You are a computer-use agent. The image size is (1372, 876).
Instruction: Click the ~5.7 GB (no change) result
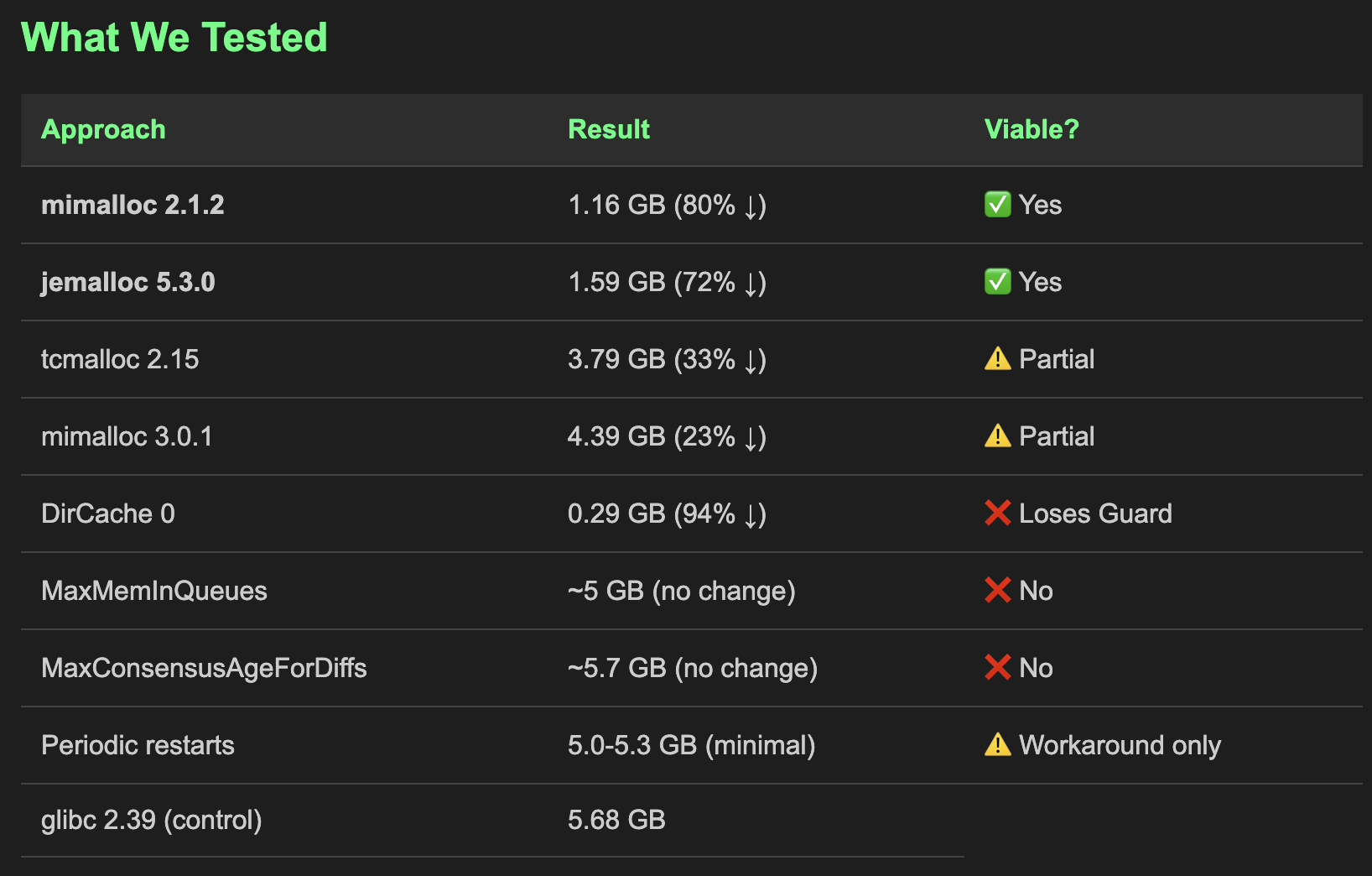tap(692, 668)
